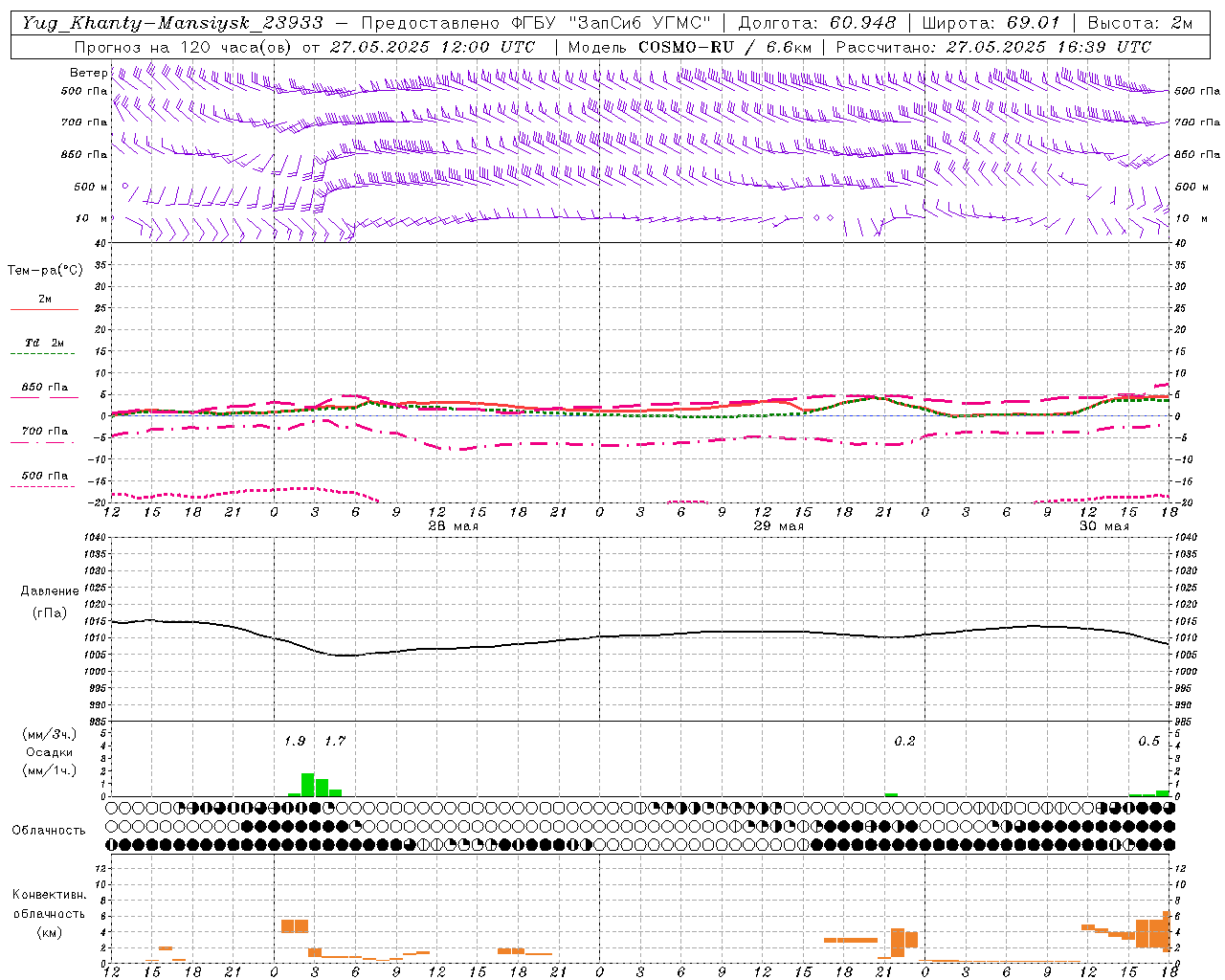1225x980 pixels.
Task: Click the tallest green precipitation bar
Action: pos(308,785)
